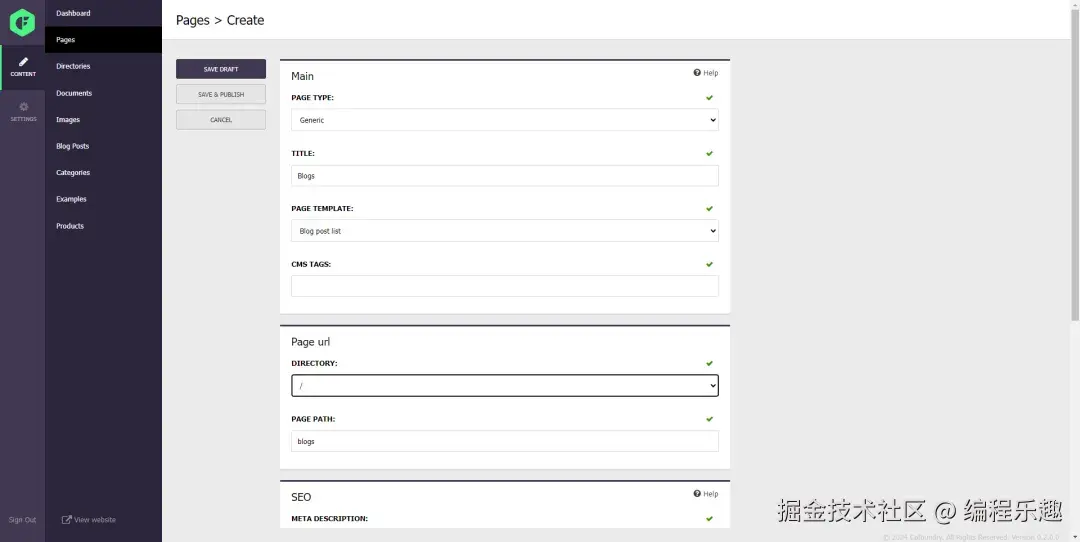Focus the Page Path input field
1080x542 pixels.
[505, 441]
